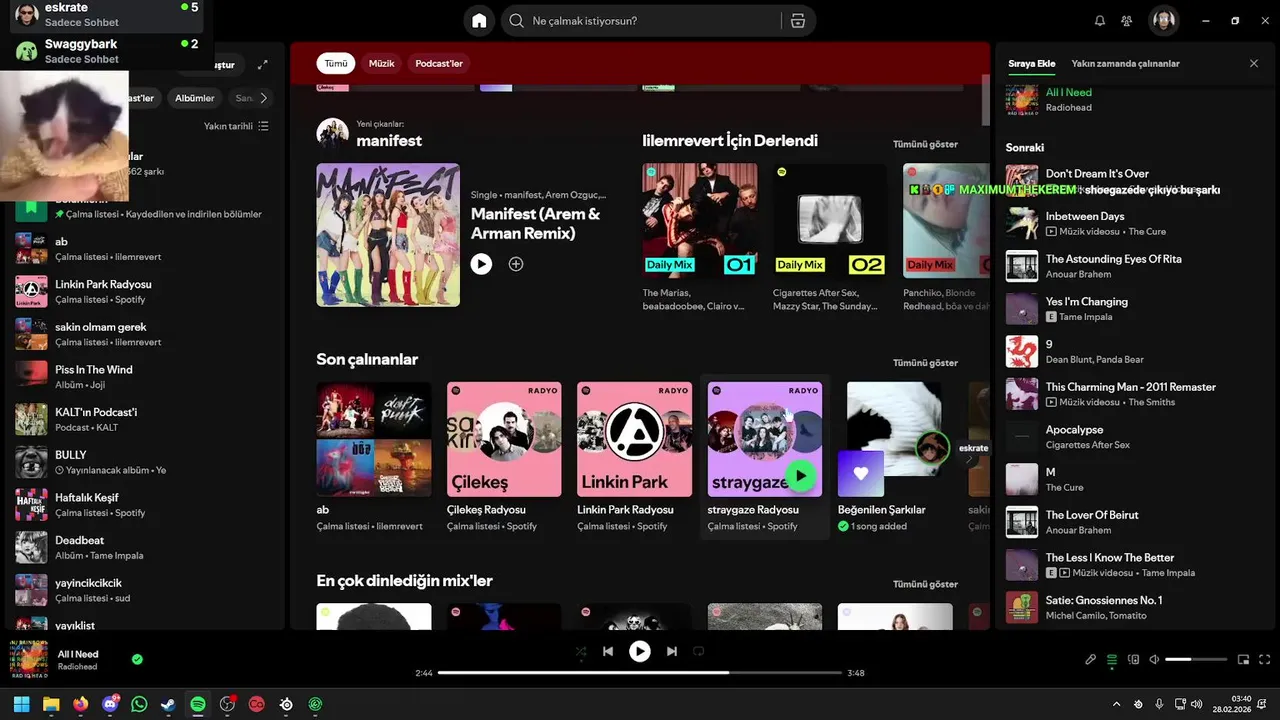Image resolution: width=1280 pixels, height=720 pixels.
Task: Open 'Piss In The Wind' album in library
Action: [x=147, y=377]
